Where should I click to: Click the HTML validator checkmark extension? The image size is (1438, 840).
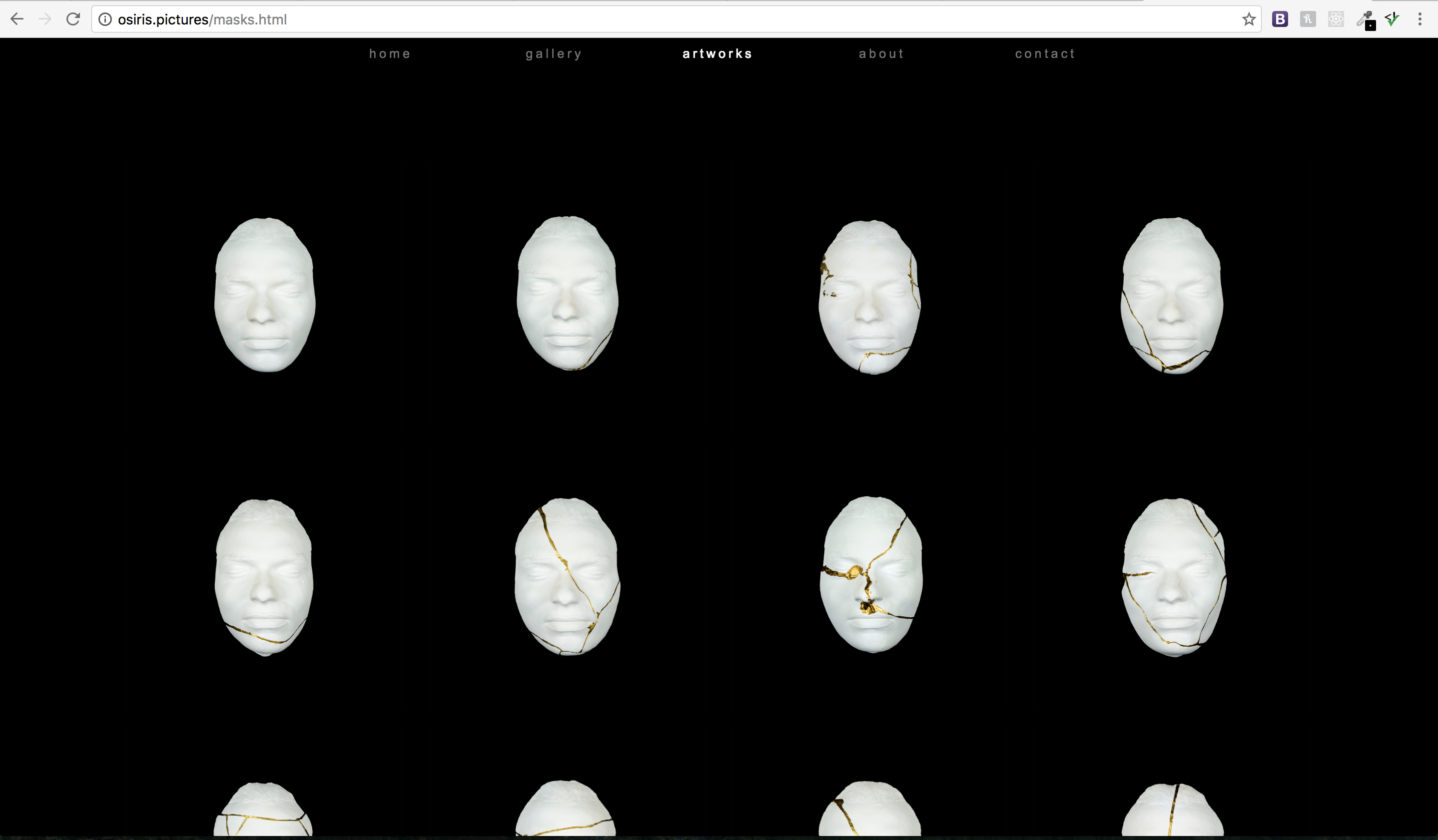tap(1392, 19)
